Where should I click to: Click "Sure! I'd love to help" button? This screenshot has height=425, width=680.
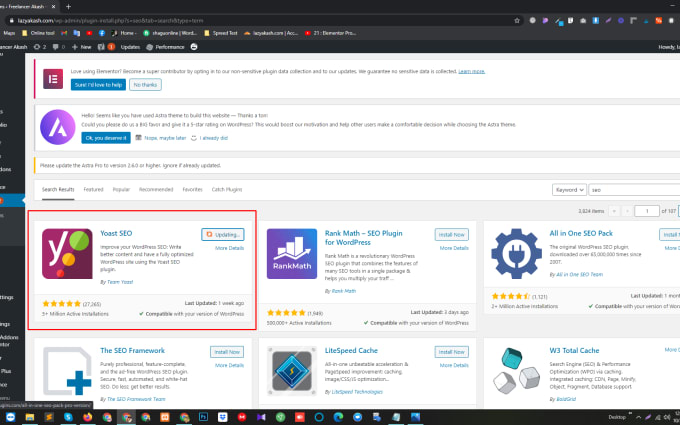point(98,85)
